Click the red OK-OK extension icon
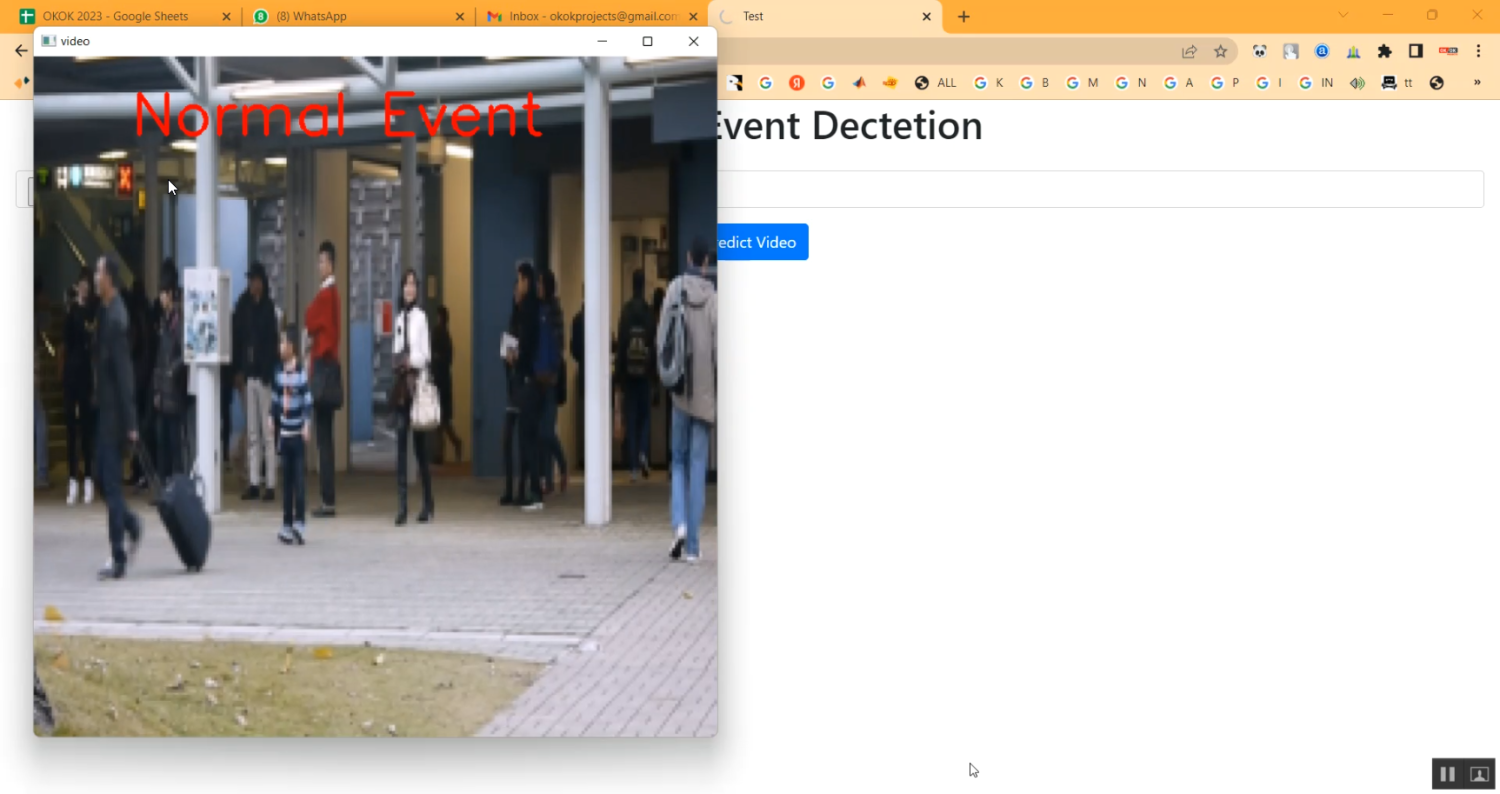Screen dimensions: 1500x794 [1448, 51]
